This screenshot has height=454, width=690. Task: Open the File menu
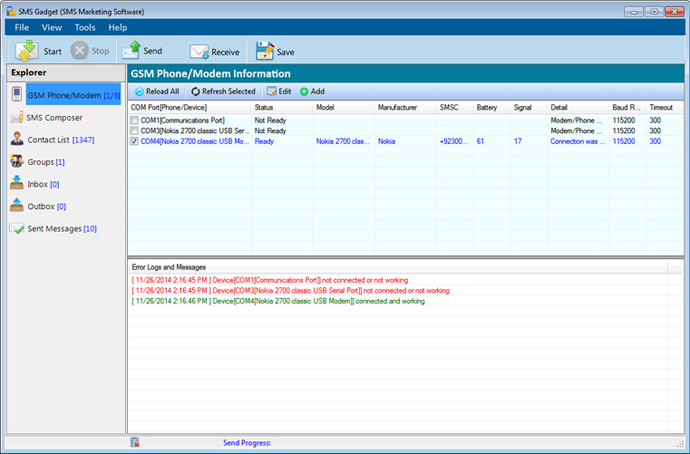coord(21,27)
